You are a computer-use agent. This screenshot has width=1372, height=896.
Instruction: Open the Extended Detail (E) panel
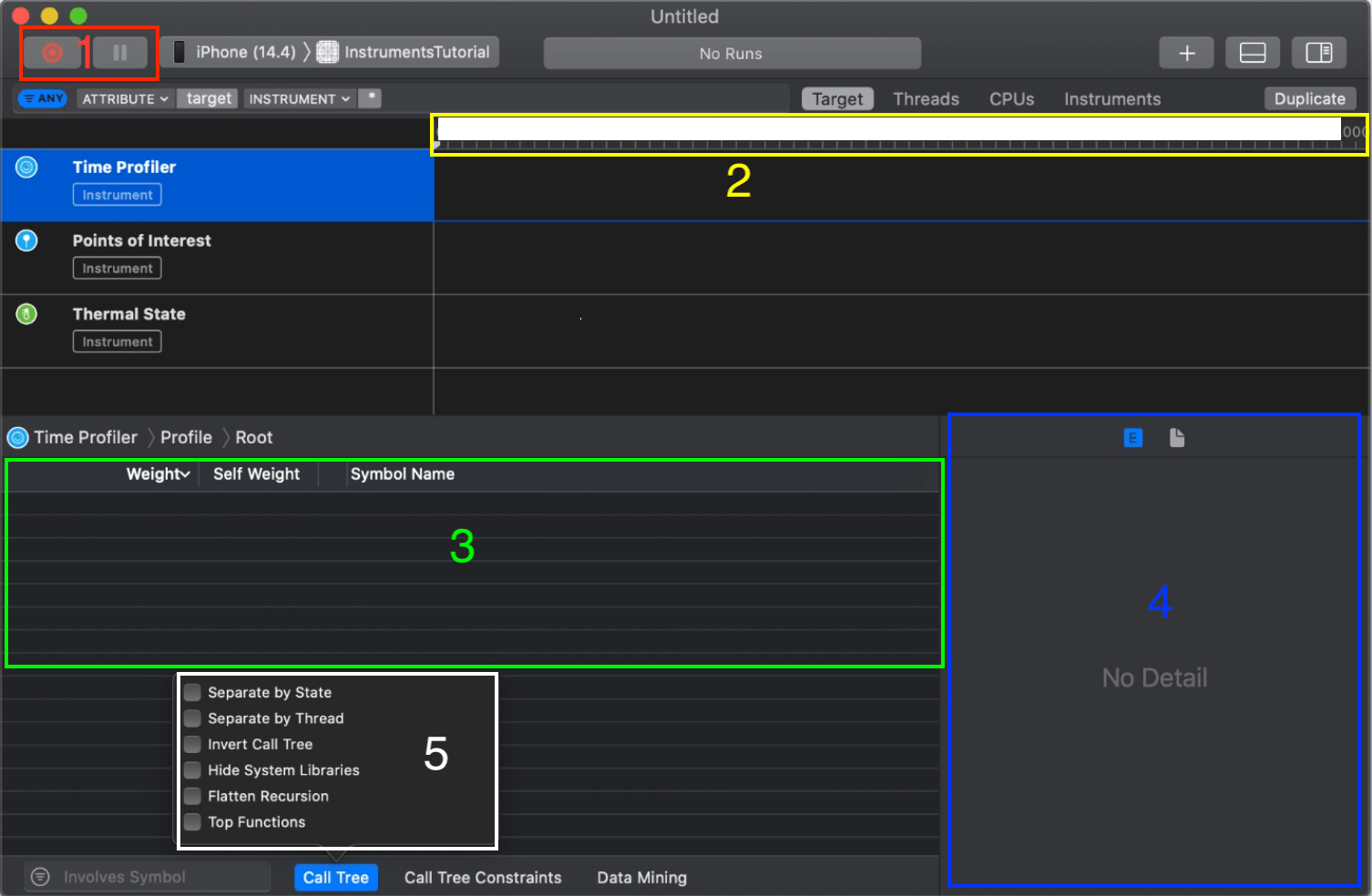pyautogui.click(x=1132, y=437)
